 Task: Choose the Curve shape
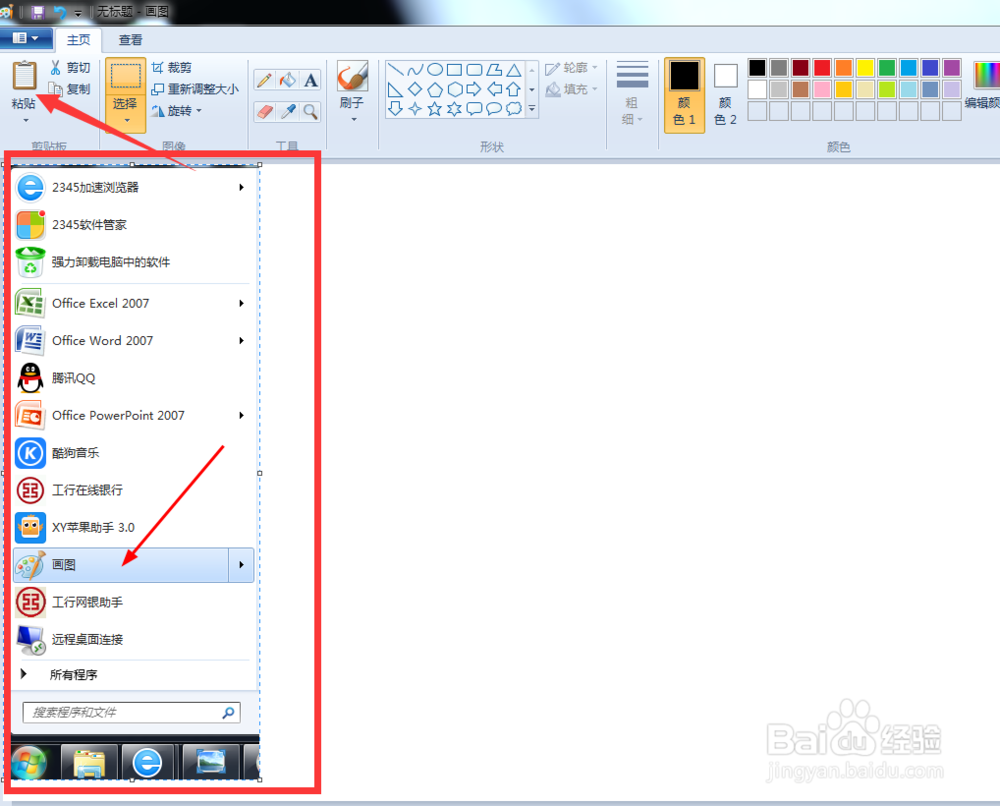click(x=415, y=70)
